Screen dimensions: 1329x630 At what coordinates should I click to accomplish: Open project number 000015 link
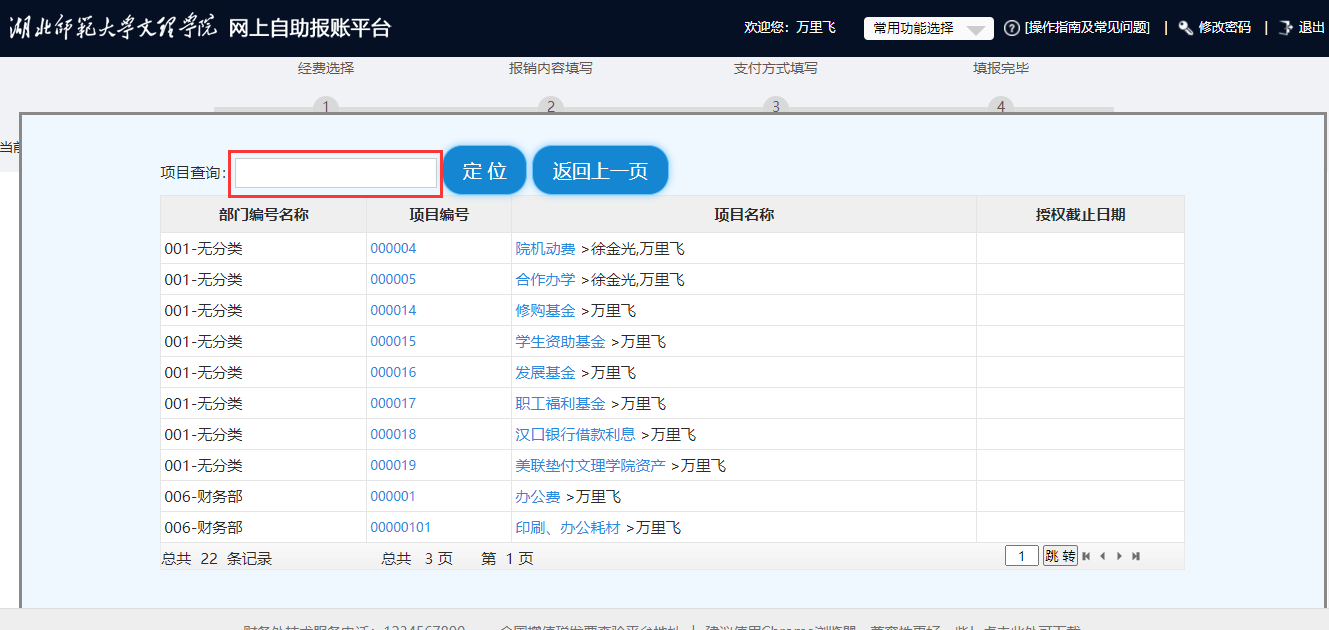tap(393, 342)
